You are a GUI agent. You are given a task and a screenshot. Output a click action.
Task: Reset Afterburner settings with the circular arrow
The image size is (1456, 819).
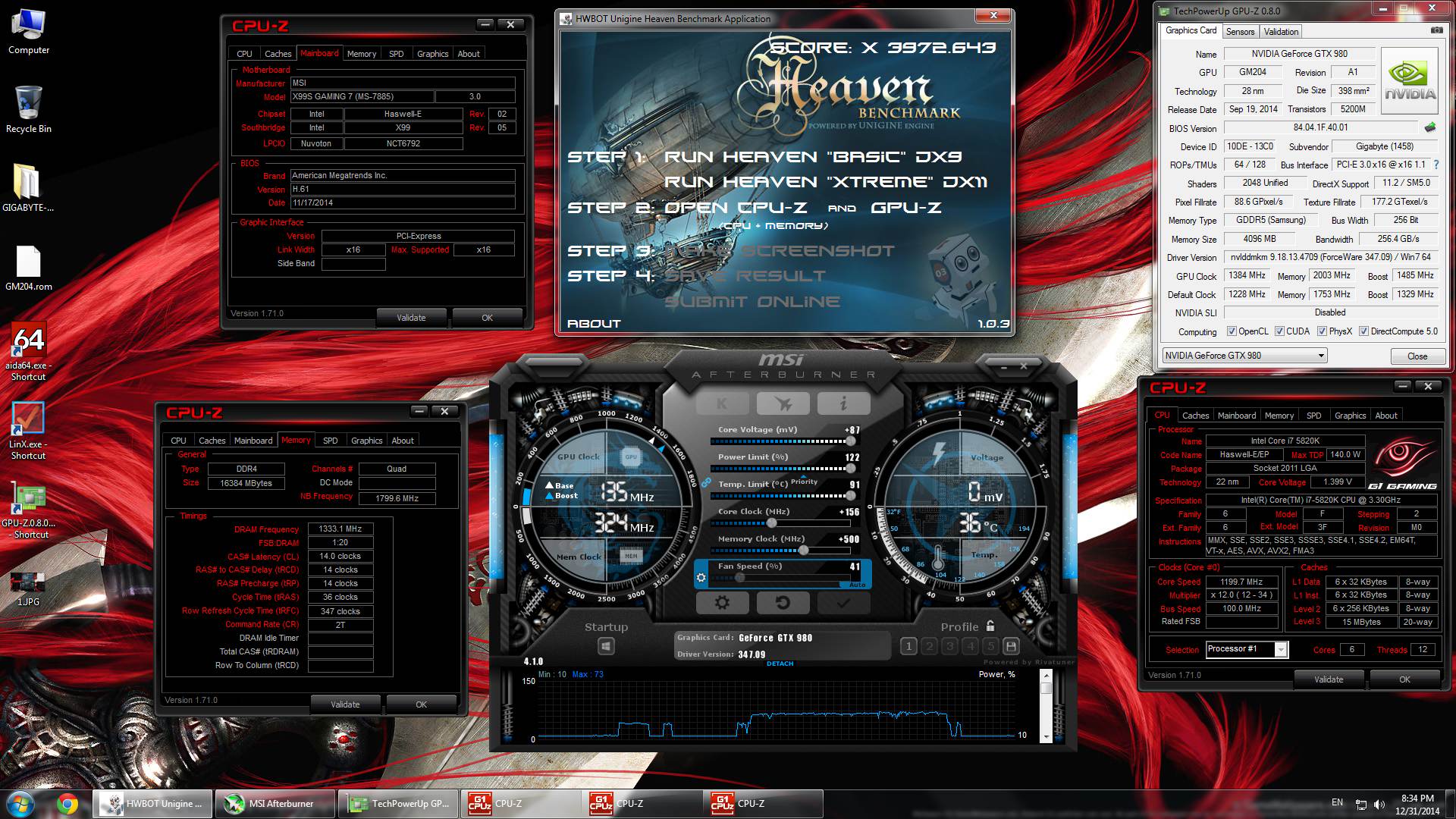783,603
